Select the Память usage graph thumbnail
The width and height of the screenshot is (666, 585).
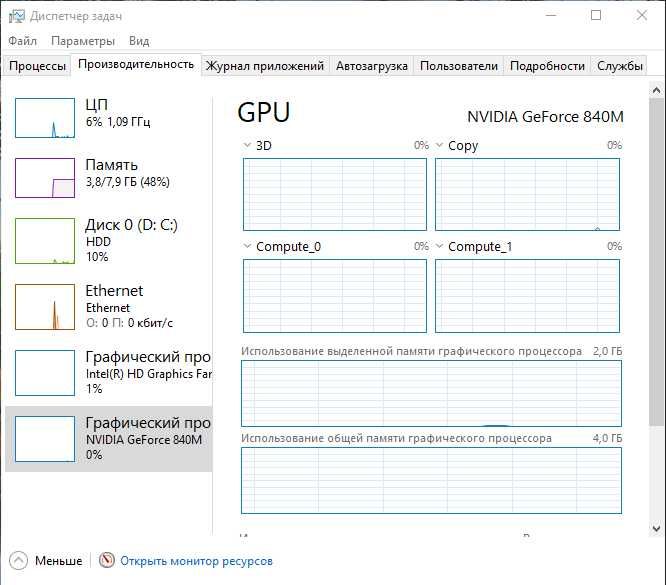tap(45, 178)
